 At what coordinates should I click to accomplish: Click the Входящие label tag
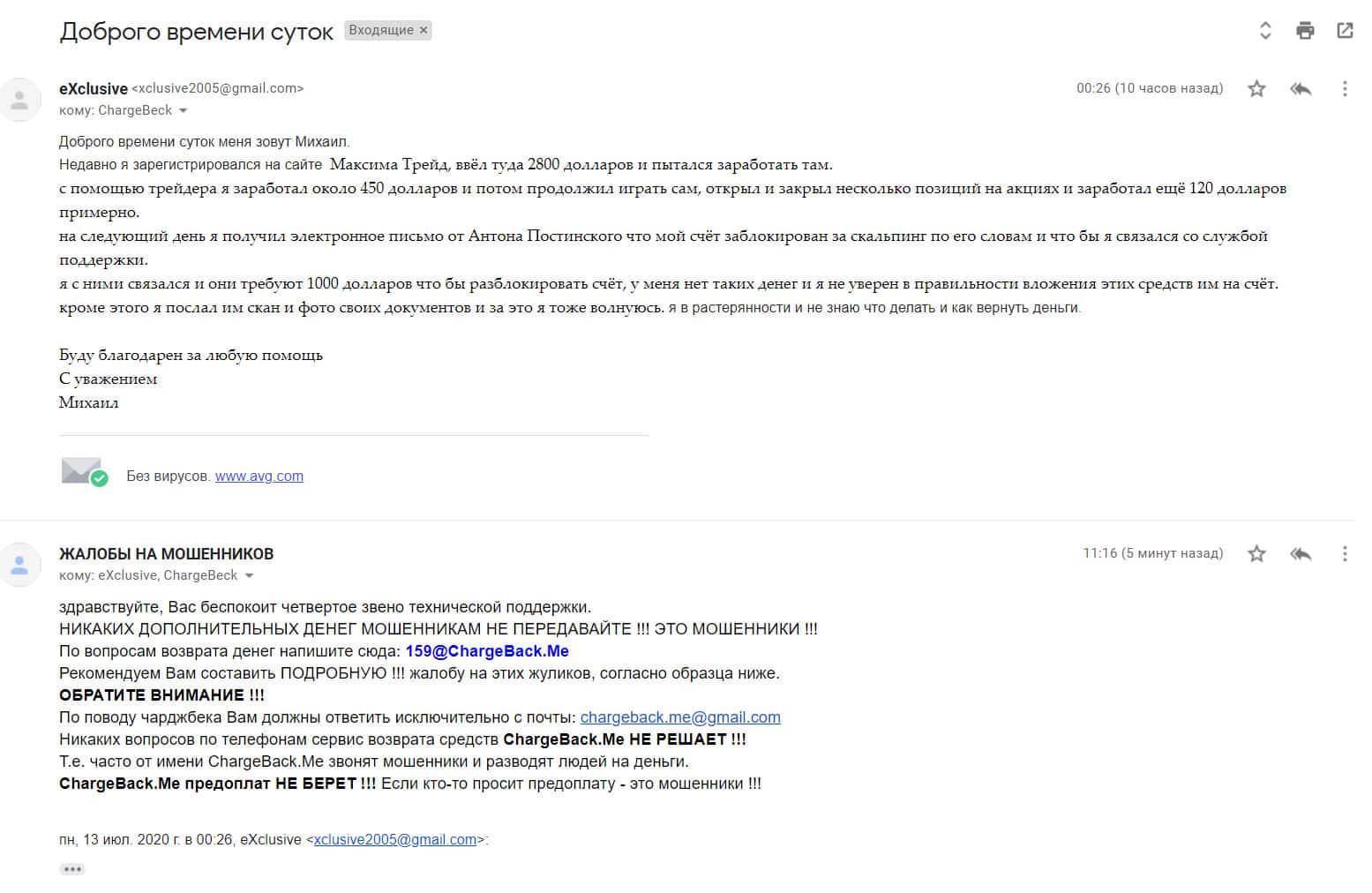click(x=380, y=30)
